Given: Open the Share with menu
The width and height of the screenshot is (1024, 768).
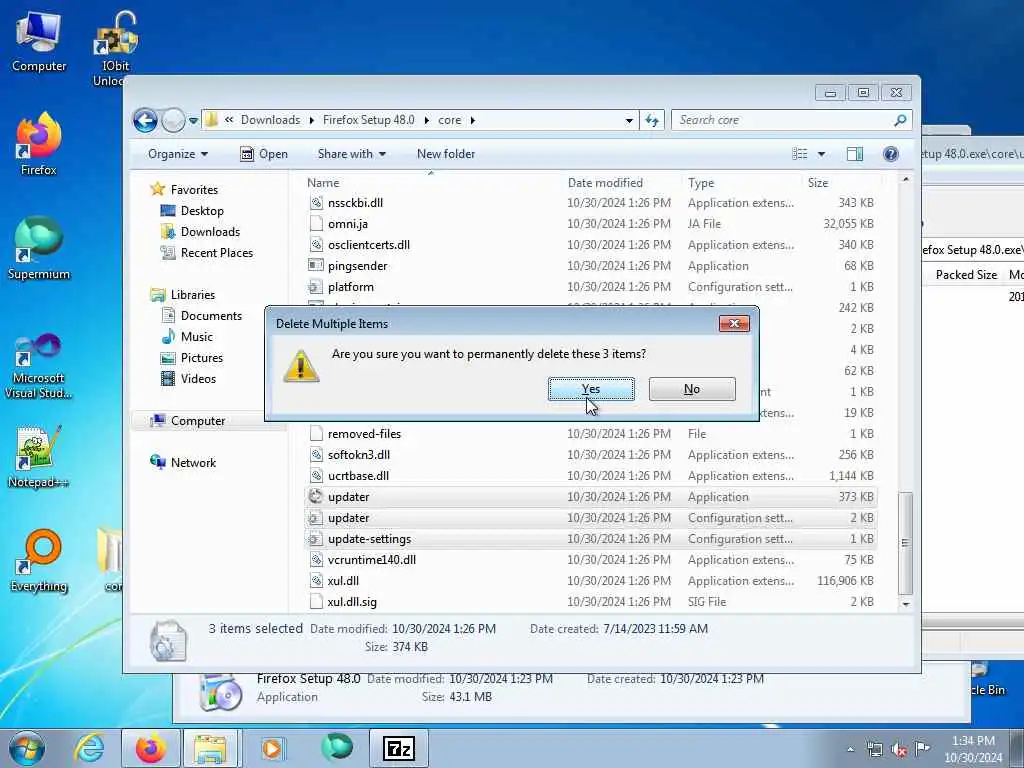Looking at the screenshot, I should 351,154.
